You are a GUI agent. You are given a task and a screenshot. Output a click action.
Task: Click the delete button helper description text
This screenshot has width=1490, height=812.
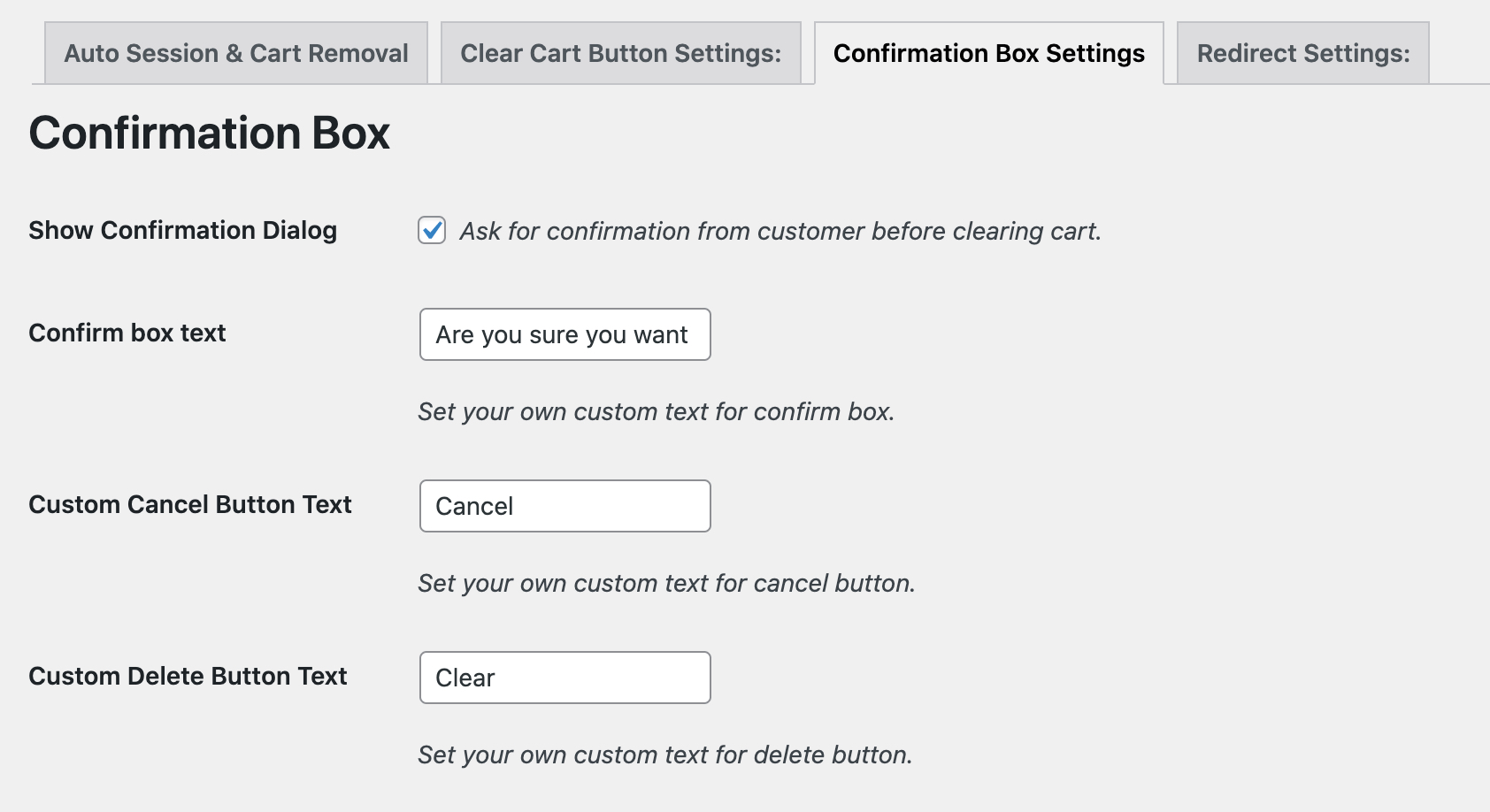coord(664,754)
